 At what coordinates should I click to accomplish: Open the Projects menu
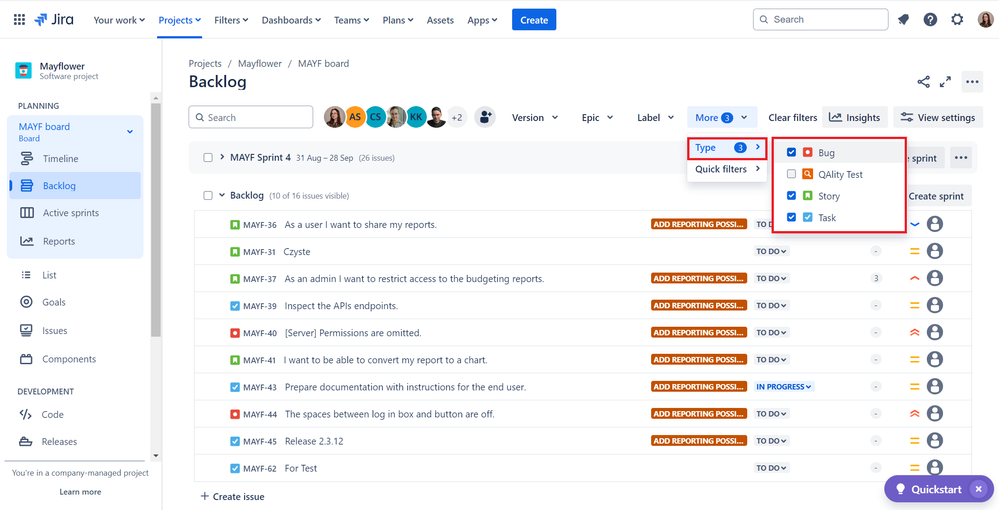coord(180,20)
